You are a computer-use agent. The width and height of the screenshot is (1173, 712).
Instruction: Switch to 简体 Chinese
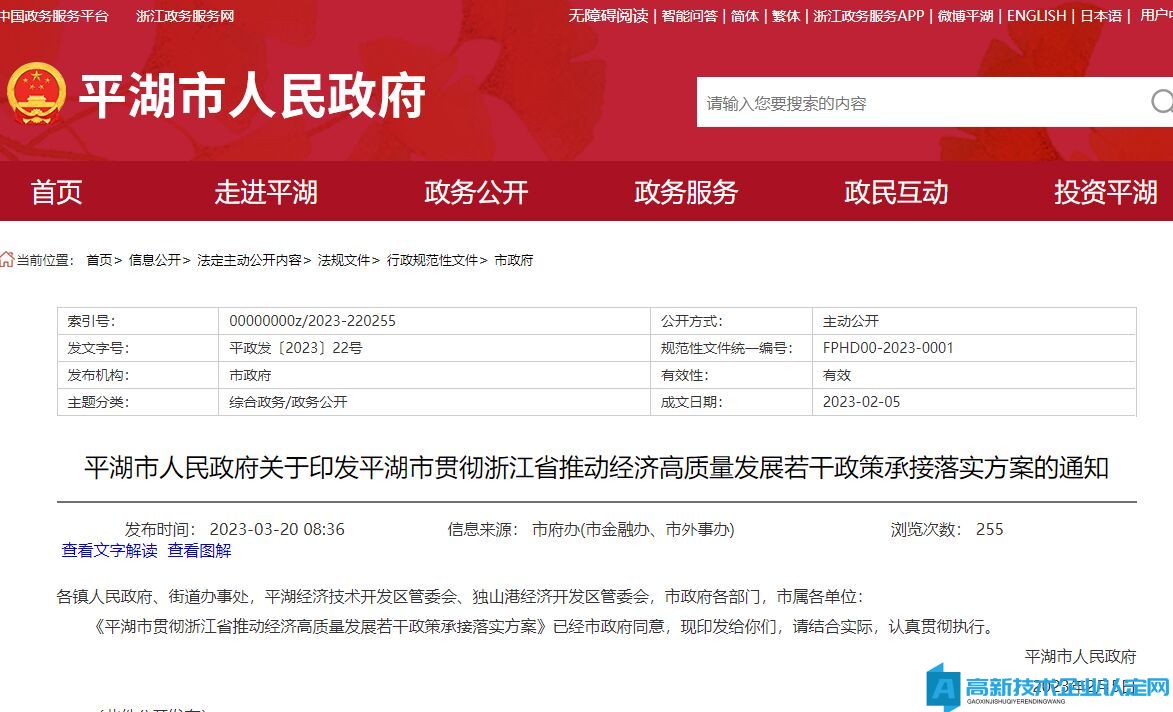pos(744,16)
